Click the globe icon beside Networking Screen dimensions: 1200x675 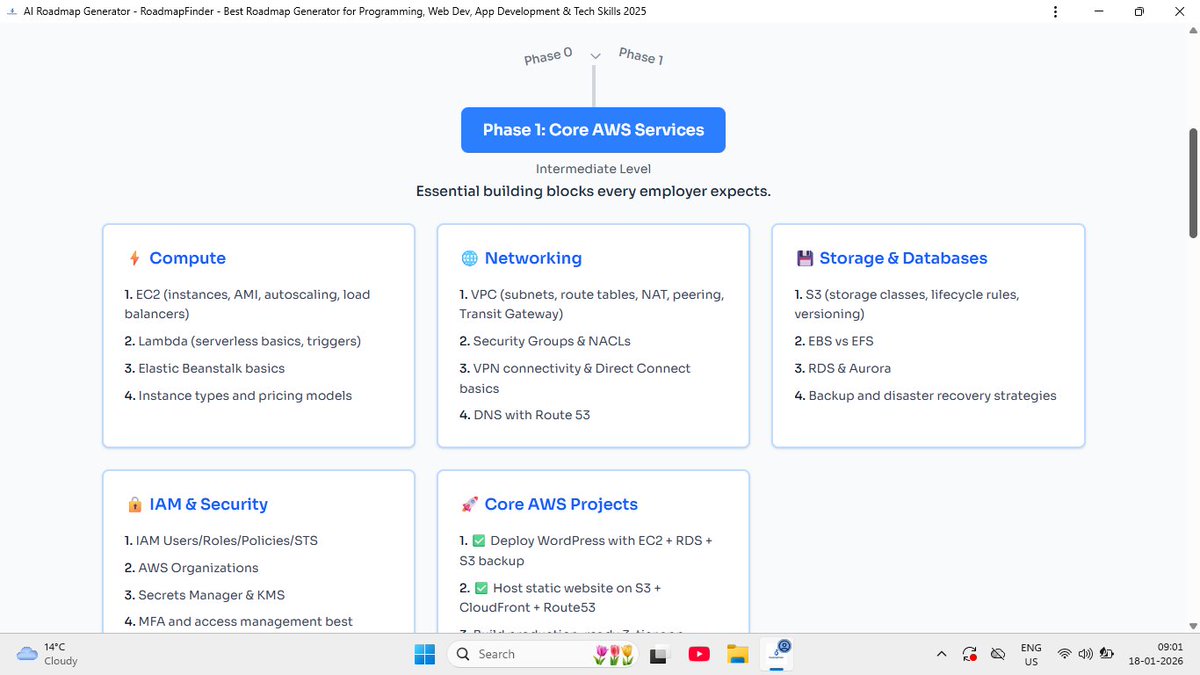point(469,258)
